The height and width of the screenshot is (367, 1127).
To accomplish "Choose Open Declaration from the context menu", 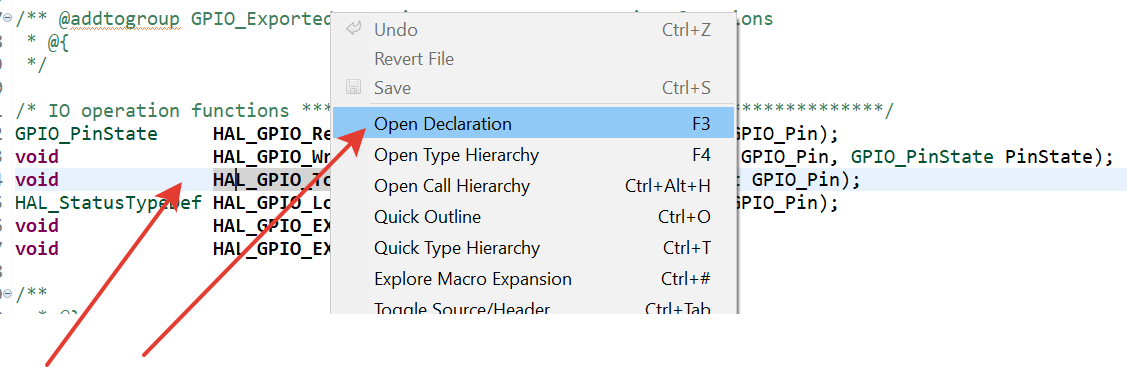I will point(533,124).
